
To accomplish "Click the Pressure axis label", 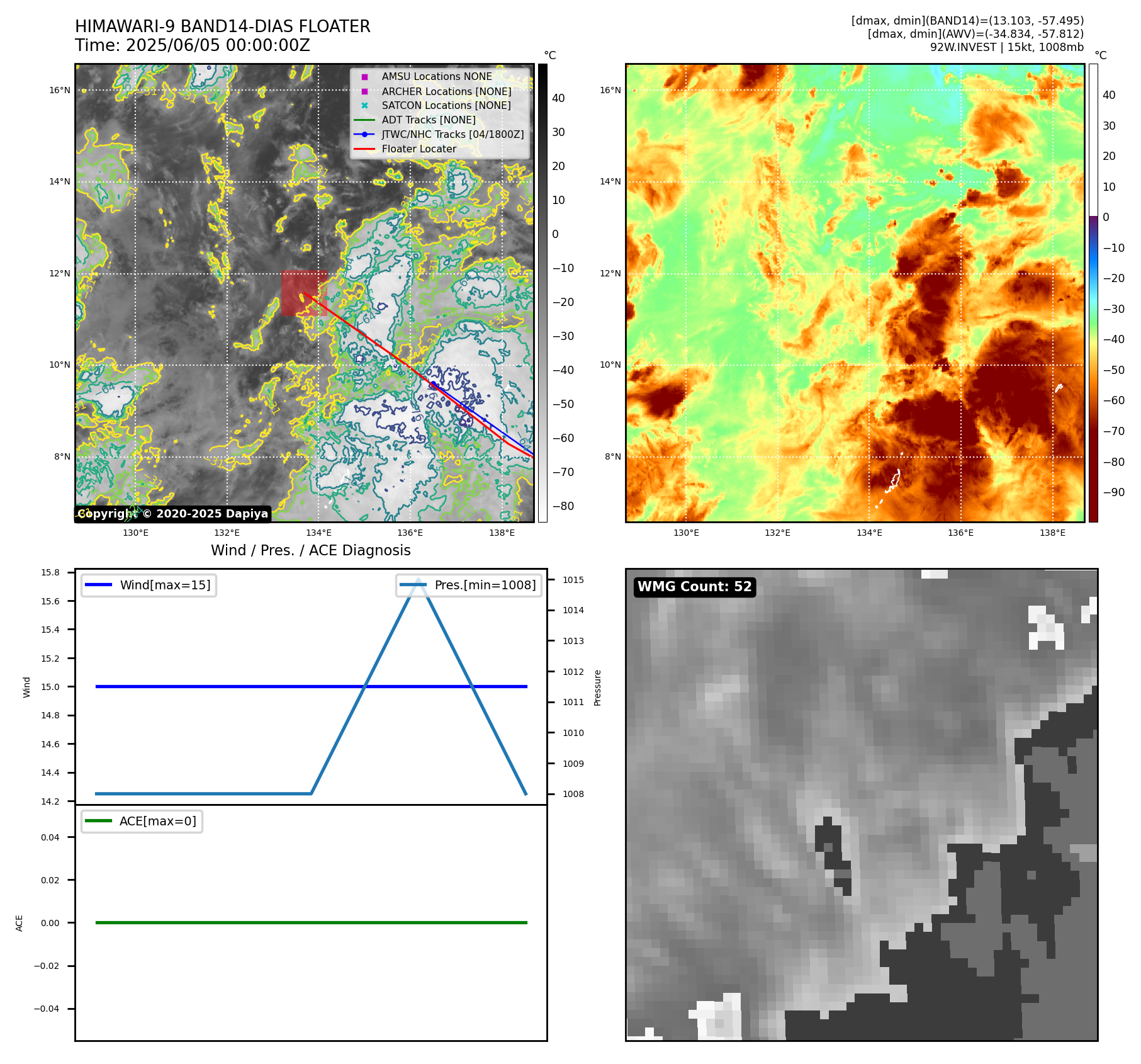I will tap(598, 688).
